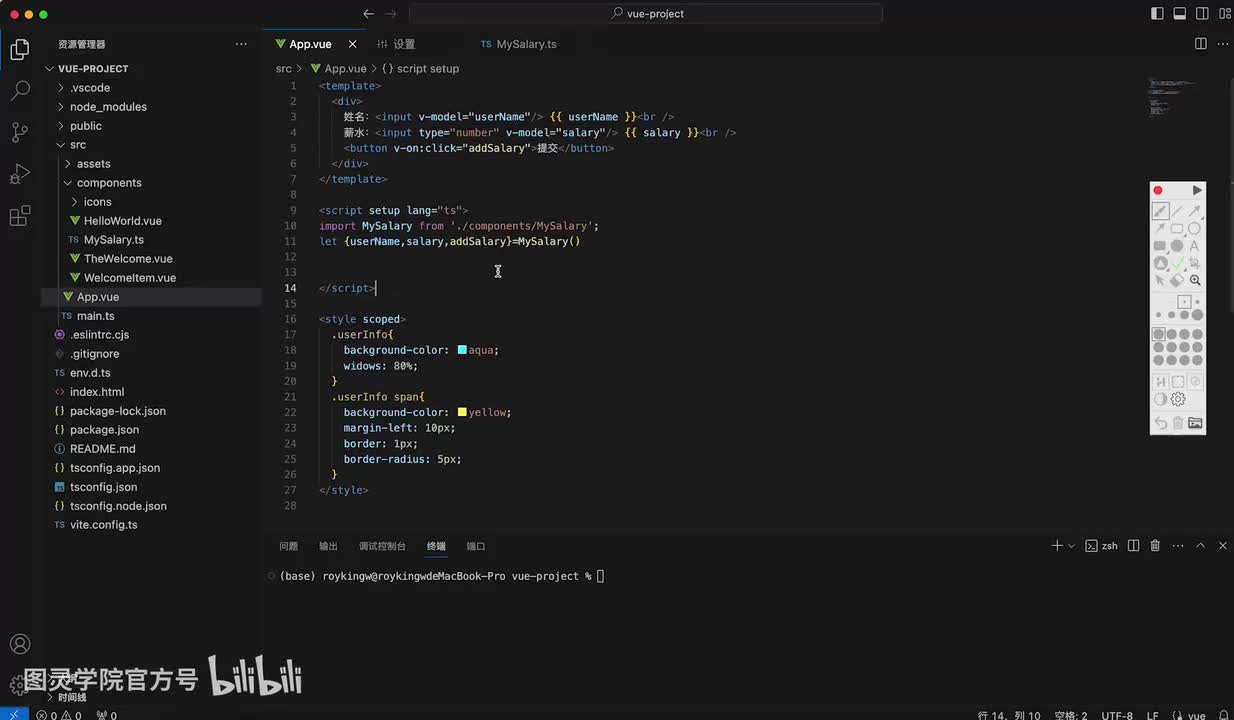1234x720 pixels.
Task: Switch to the App.vue editor tab
Action: click(310, 44)
